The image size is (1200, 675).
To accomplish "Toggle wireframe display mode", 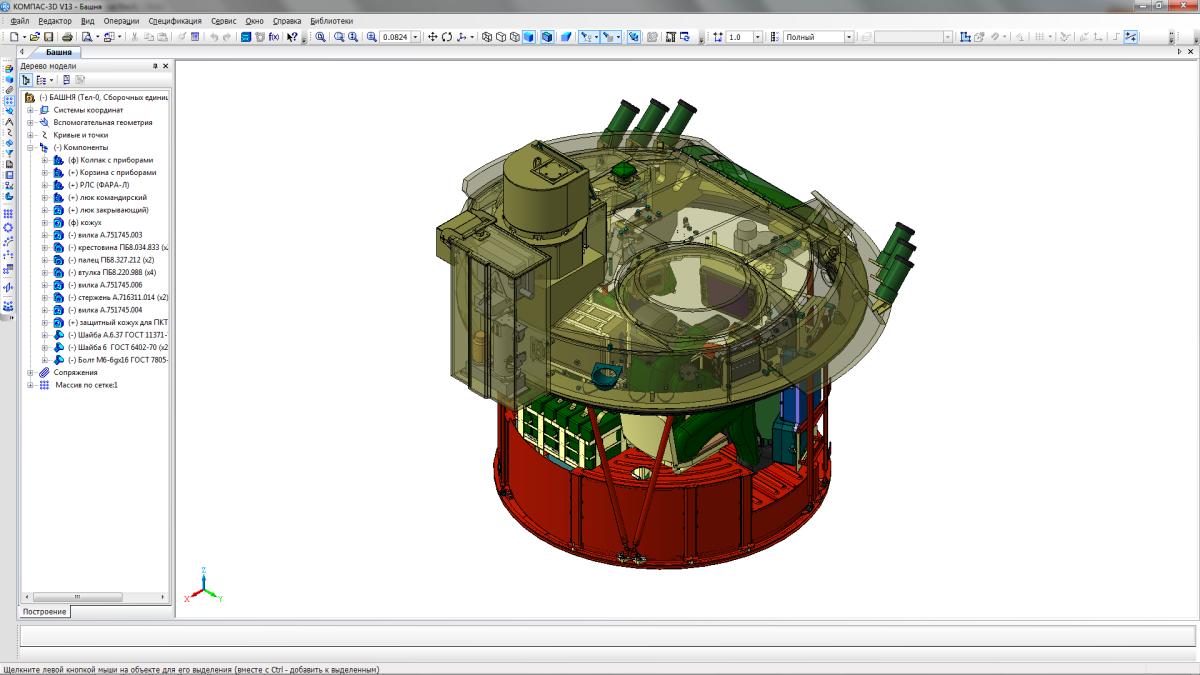I will (x=487, y=37).
